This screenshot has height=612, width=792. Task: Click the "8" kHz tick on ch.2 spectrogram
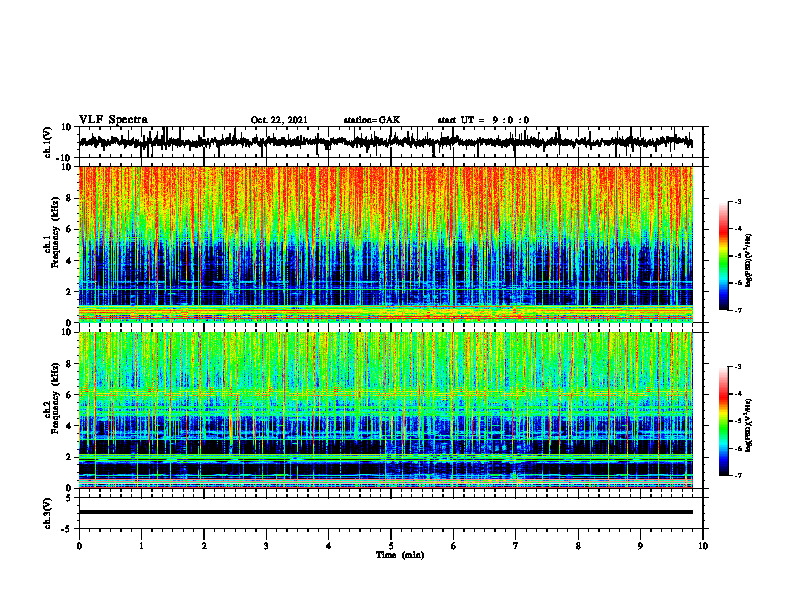[x=69, y=364]
